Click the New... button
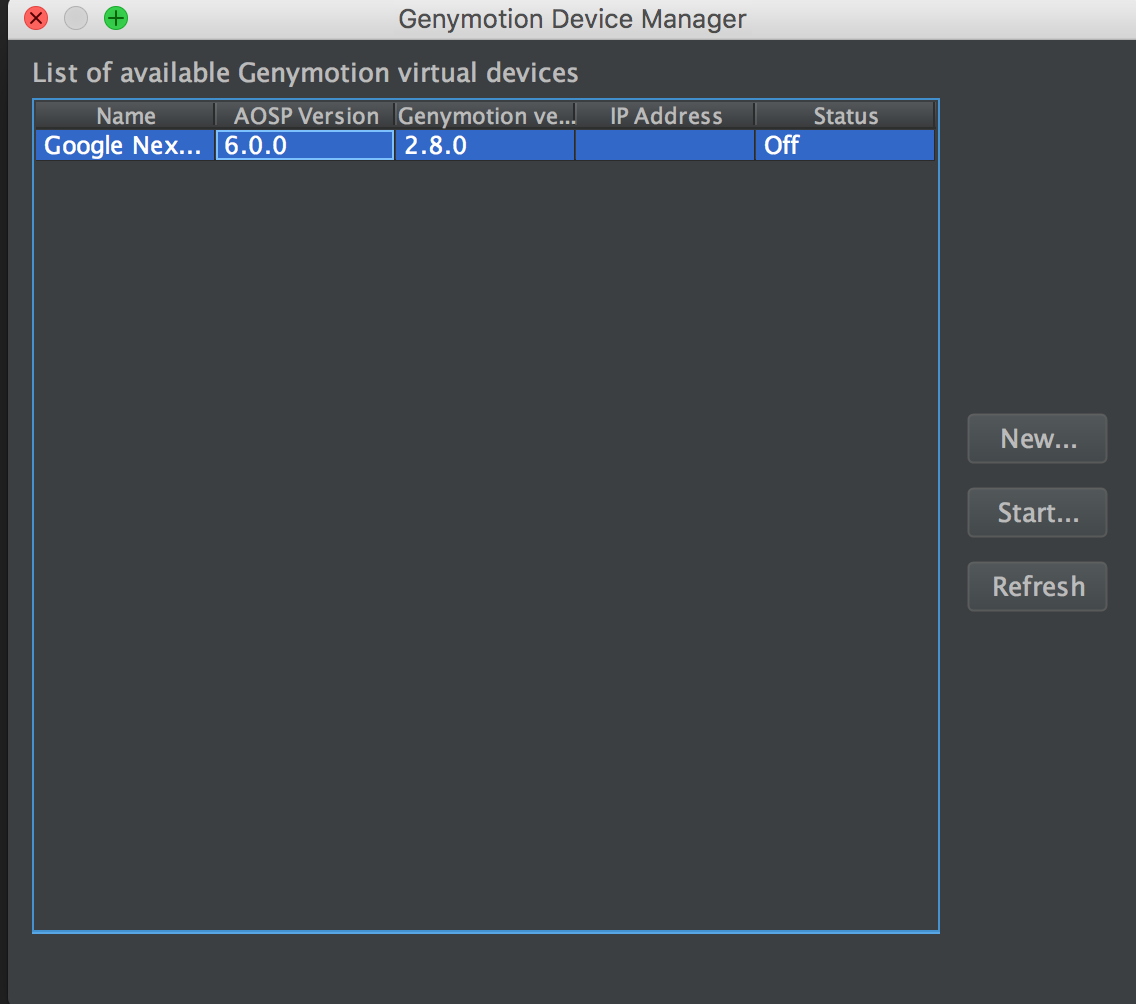The width and height of the screenshot is (1136, 1004). 1037,439
